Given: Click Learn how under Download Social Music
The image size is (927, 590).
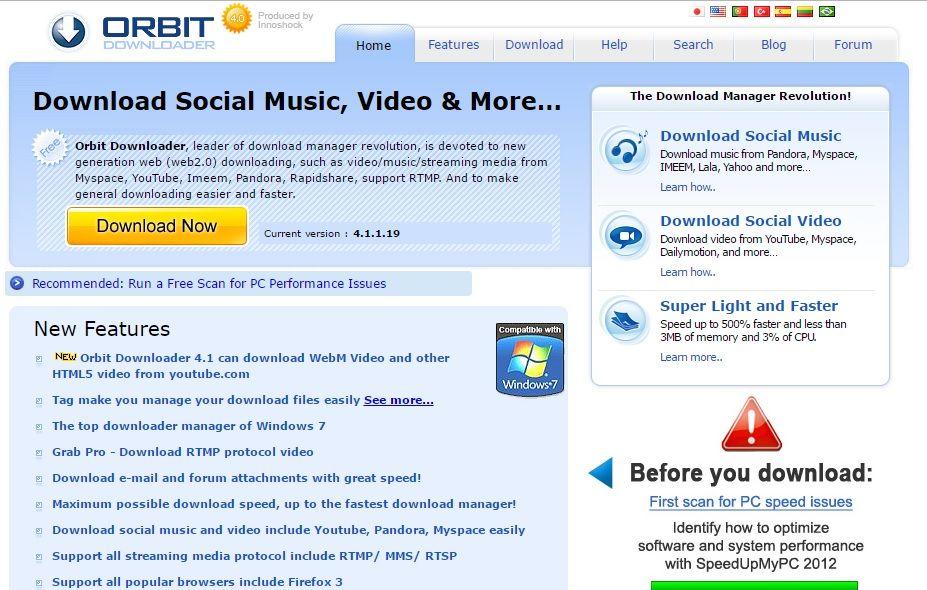Looking at the screenshot, I should (688, 187).
